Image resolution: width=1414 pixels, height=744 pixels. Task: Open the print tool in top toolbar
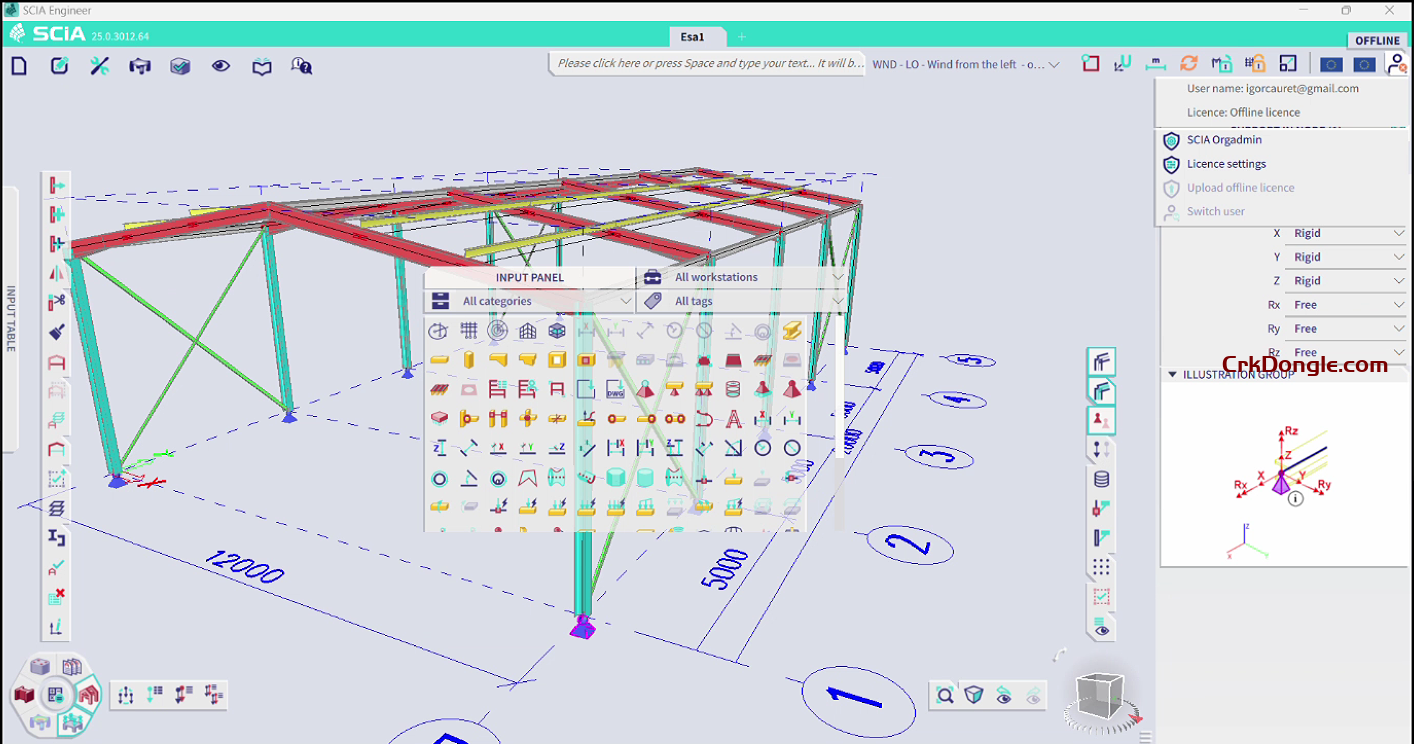139,65
